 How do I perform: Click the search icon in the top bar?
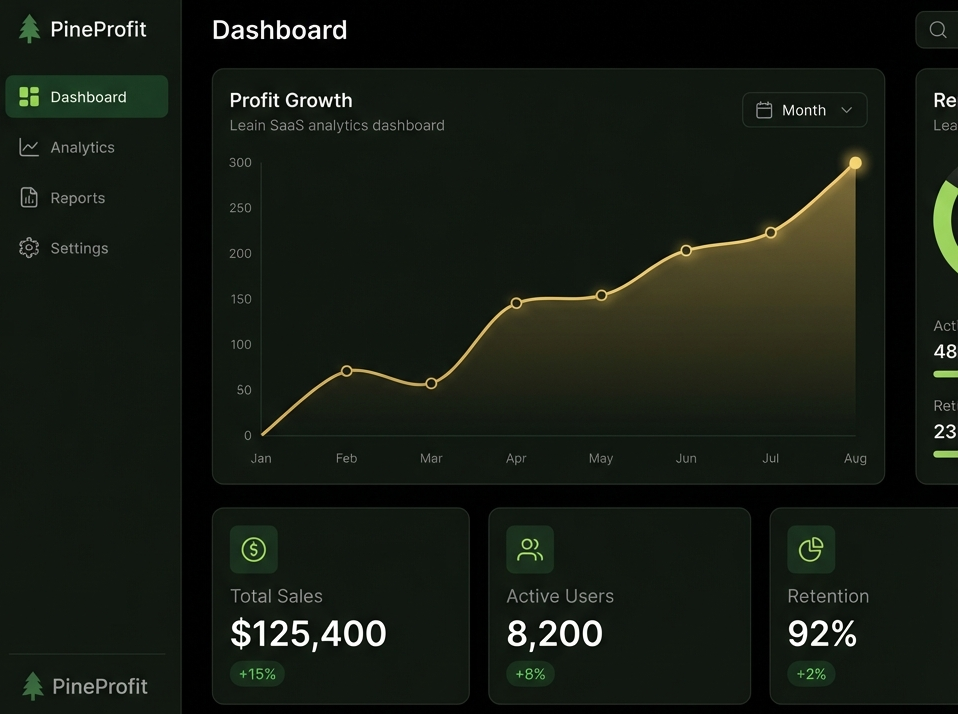937,29
